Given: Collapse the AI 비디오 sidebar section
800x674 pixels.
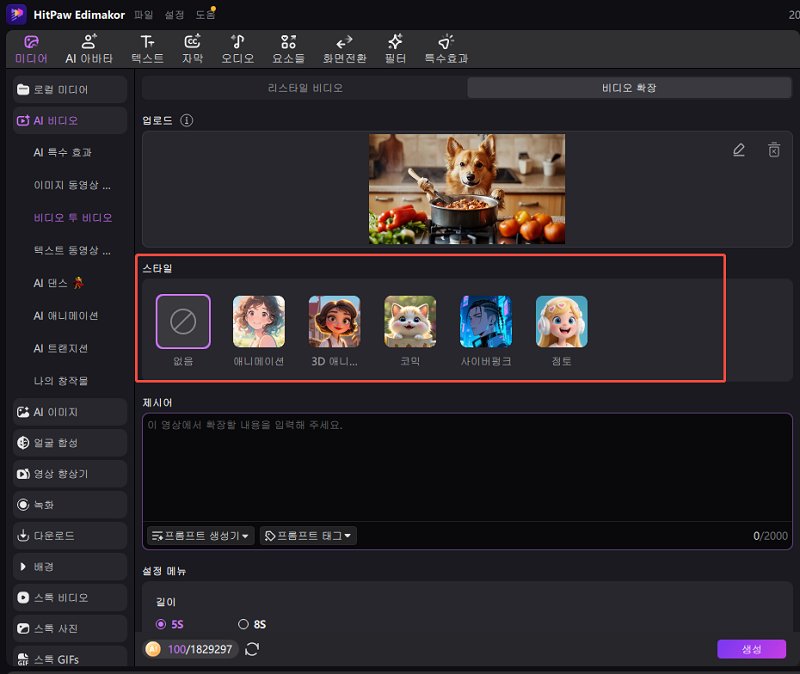Looking at the screenshot, I should [x=70, y=120].
